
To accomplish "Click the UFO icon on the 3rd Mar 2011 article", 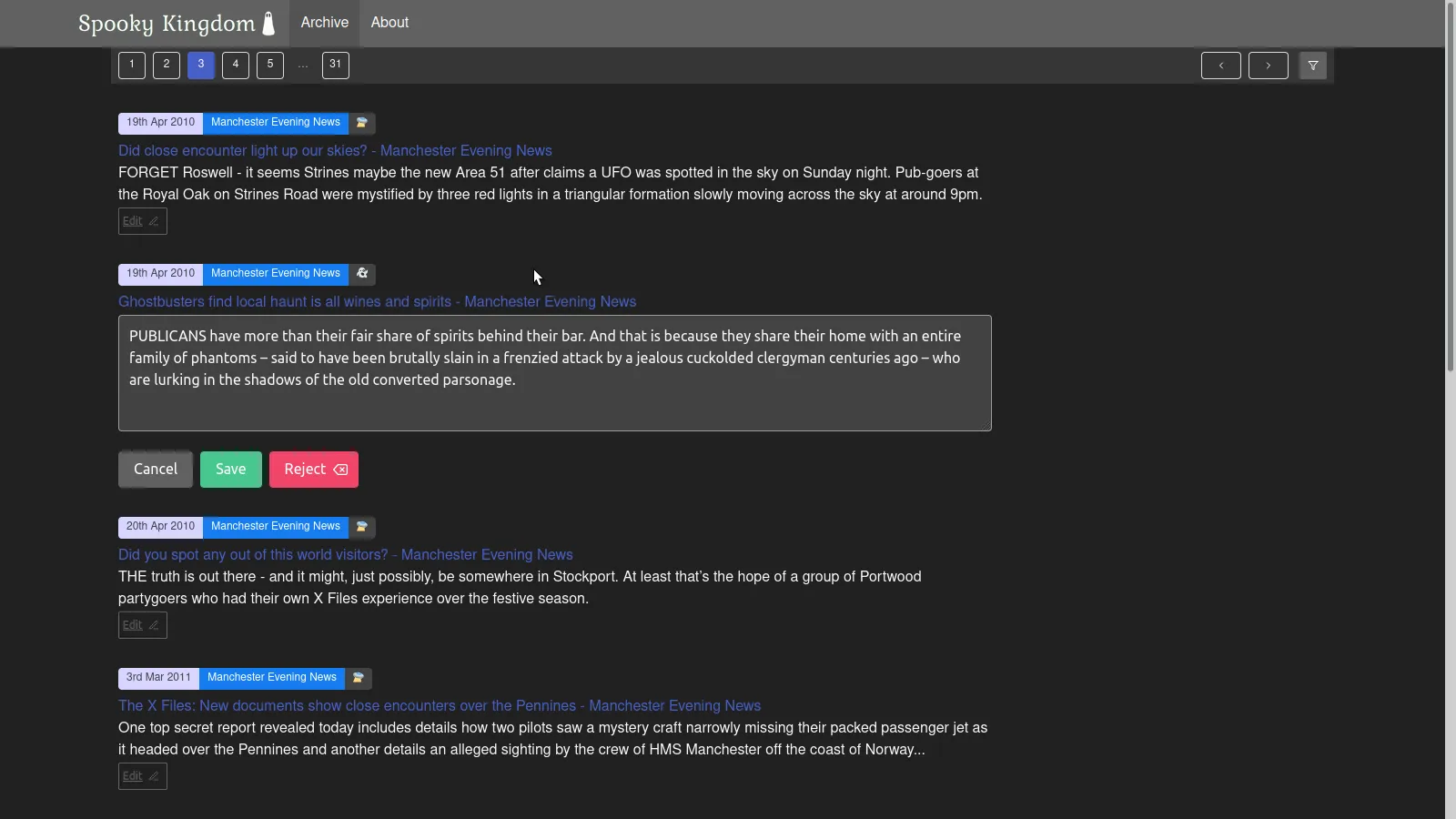I will pyautogui.click(x=358, y=678).
